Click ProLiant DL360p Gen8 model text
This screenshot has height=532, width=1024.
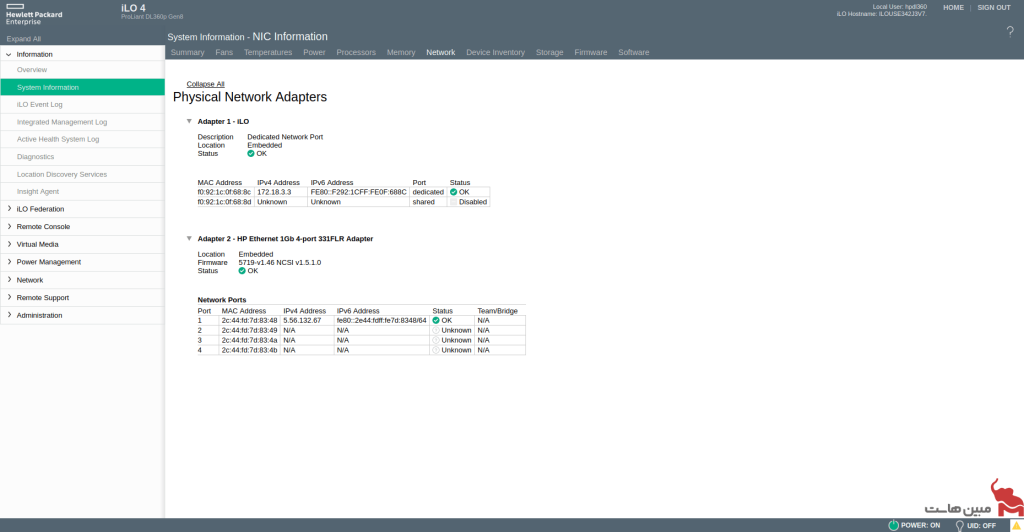pyautogui.click(x=152, y=17)
